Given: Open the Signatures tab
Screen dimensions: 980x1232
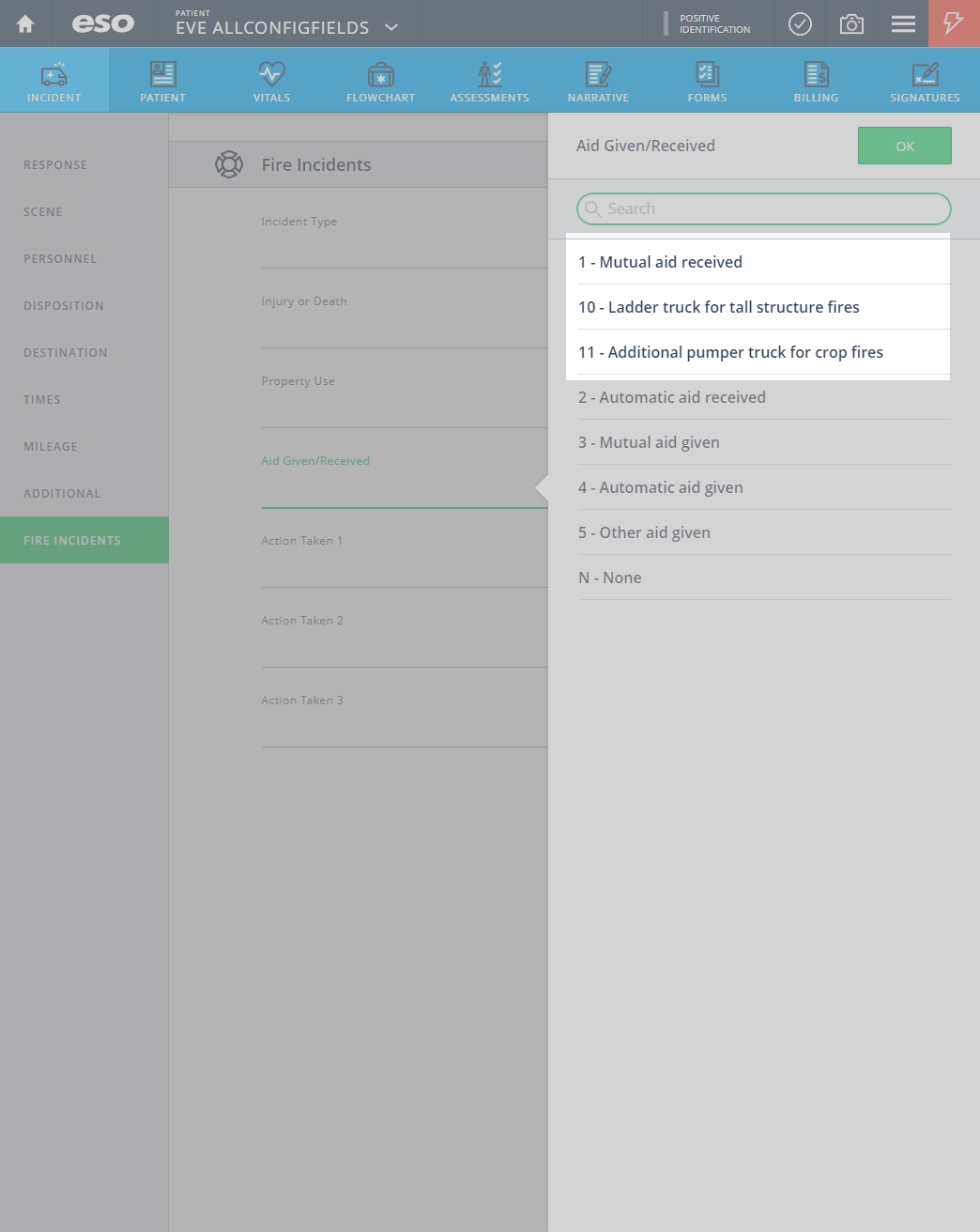Looking at the screenshot, I should [x=925, y=81].
